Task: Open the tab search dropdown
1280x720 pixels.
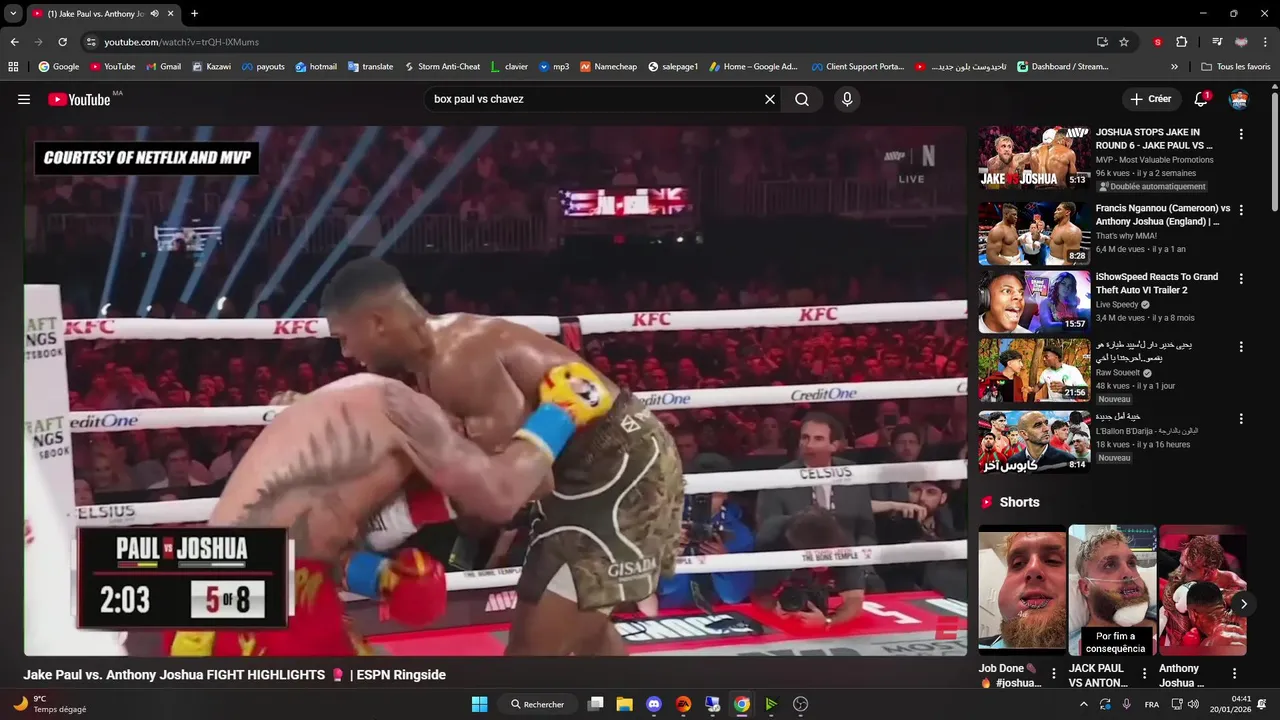Action: [13, 14]
